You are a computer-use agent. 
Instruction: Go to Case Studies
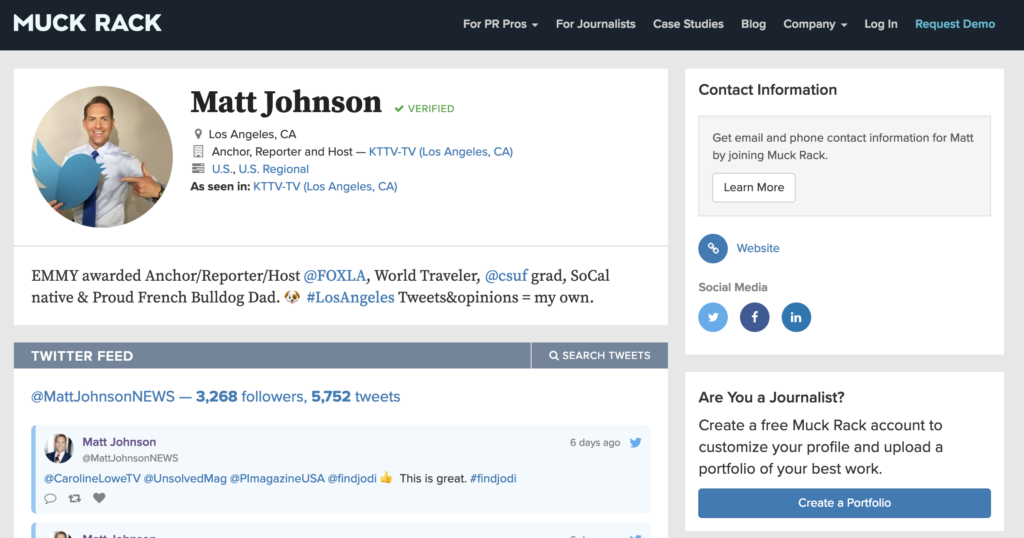point(688,24)
